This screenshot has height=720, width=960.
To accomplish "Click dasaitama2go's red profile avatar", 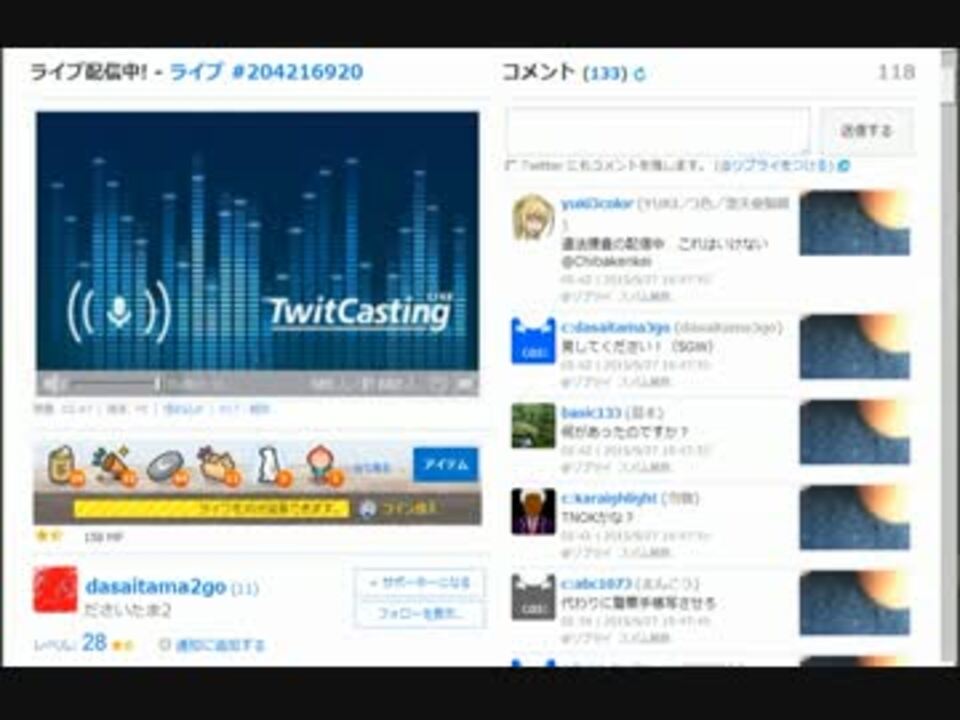I will pyautogui.click(x=55, y=589).
